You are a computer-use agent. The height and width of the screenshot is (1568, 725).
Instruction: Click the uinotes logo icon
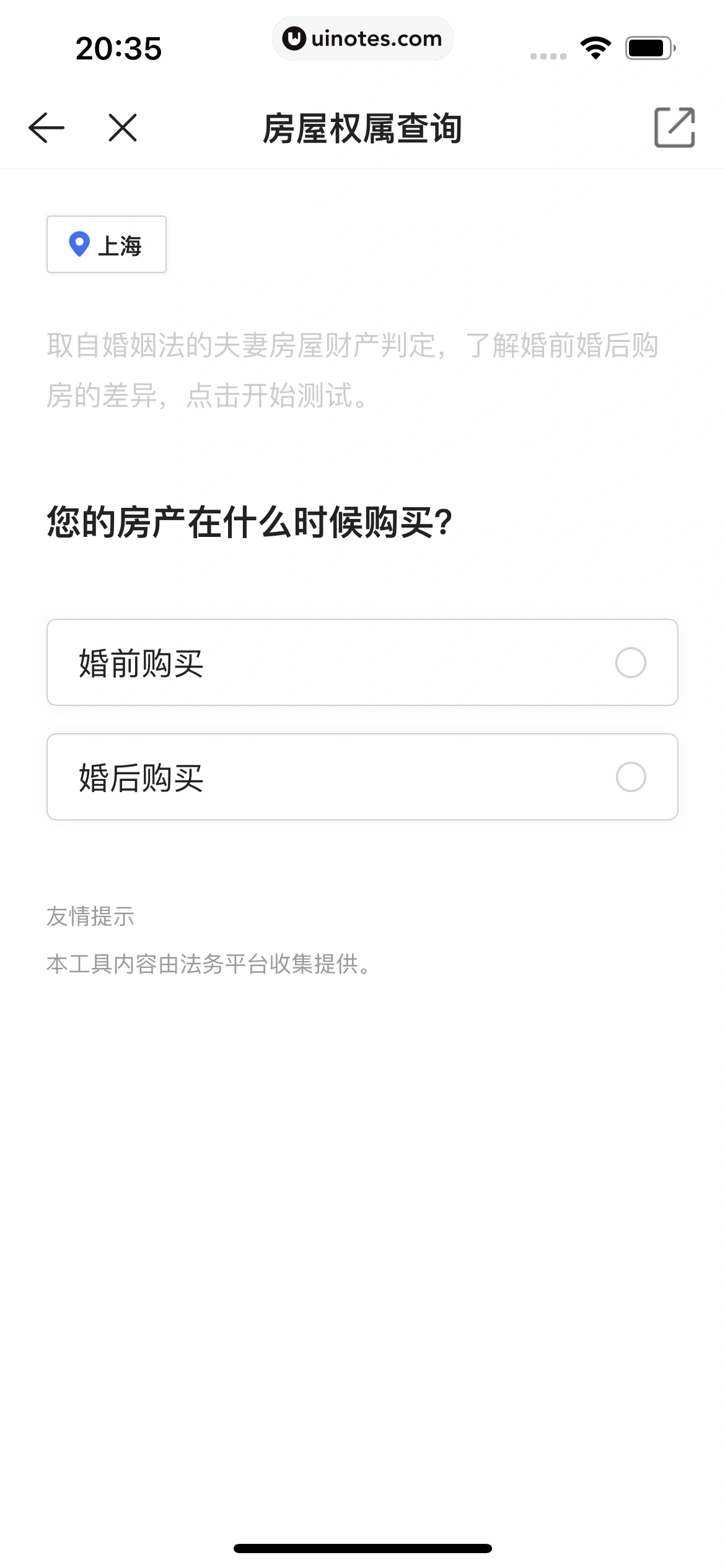tap(294, 38)
